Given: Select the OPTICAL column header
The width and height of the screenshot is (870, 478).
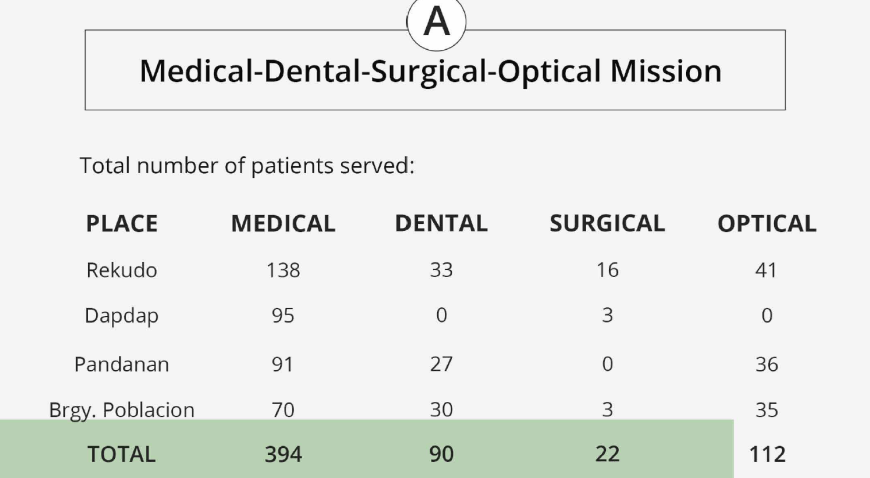Looking at the screenshot, I should 767,224.
